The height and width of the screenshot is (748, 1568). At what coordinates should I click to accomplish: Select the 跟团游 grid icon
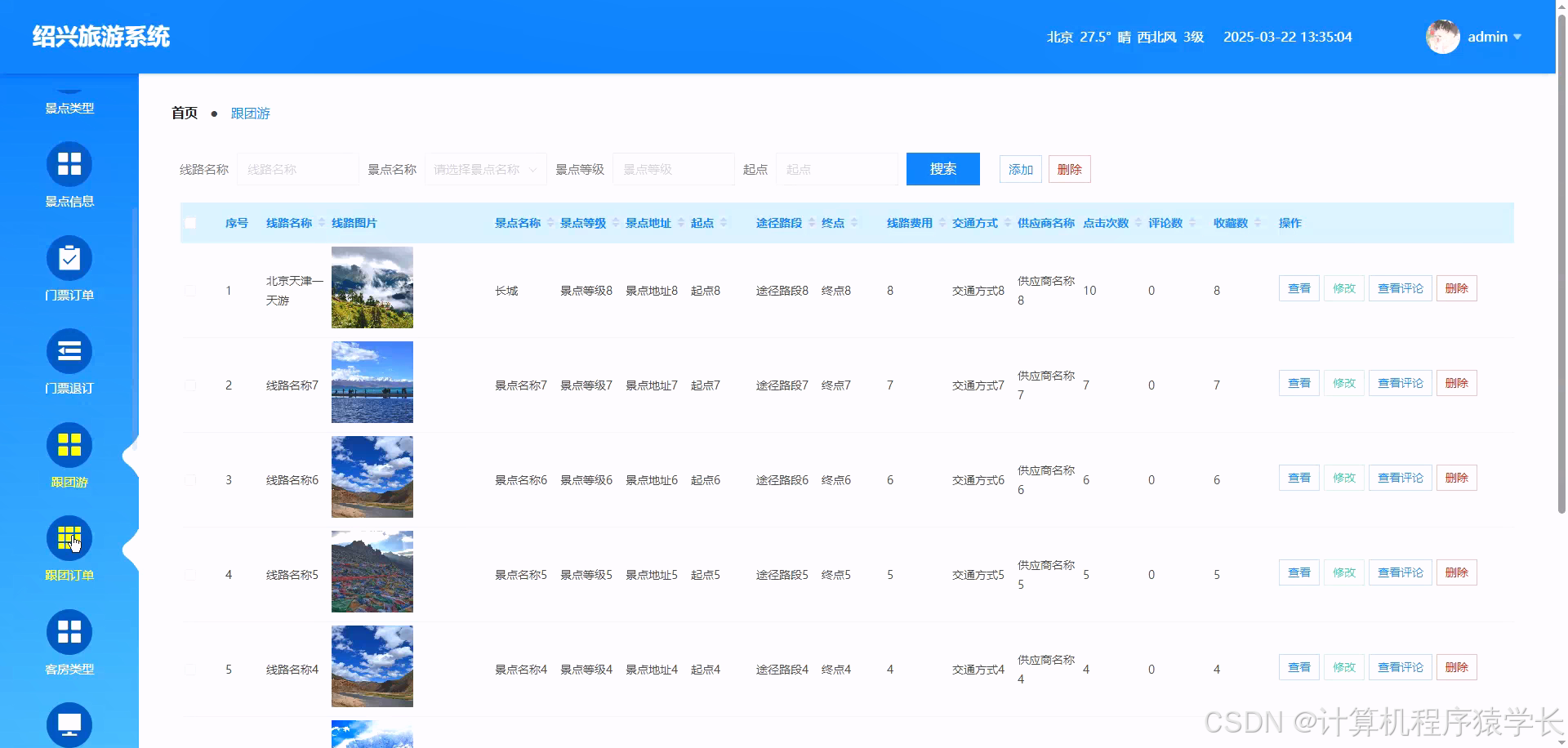click(69, 445)
